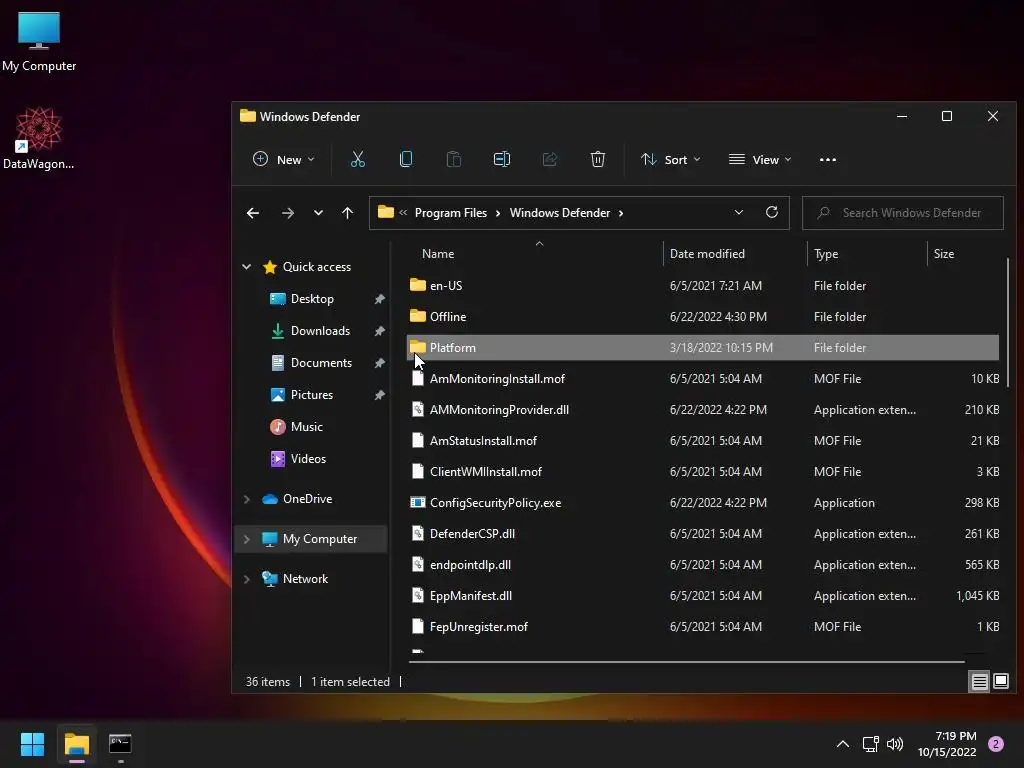Click pin icon next to Downloads
Screen dimensions: 1024x768
click(x=379, y=331)
